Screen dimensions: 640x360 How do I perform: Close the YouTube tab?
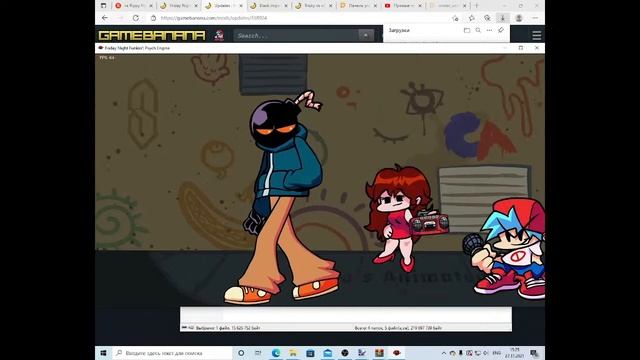(420, 6)
